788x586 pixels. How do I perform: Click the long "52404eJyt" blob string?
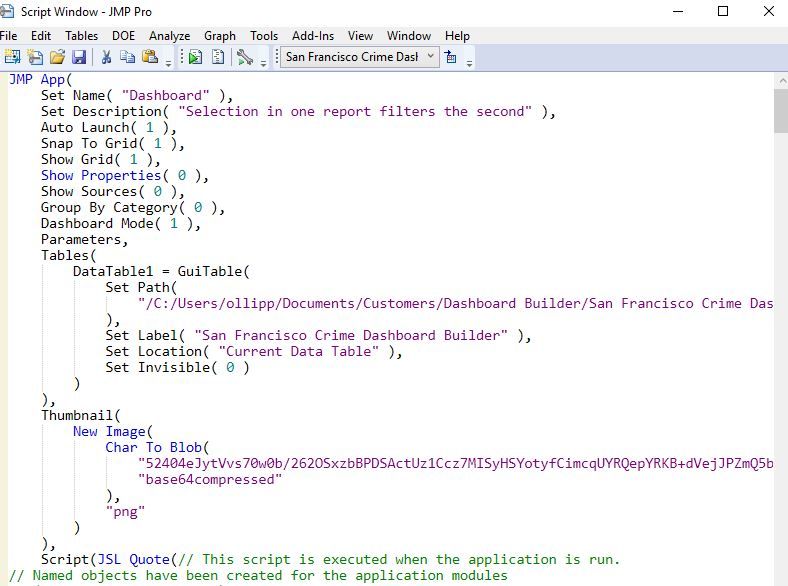click(x=455, y=463)
